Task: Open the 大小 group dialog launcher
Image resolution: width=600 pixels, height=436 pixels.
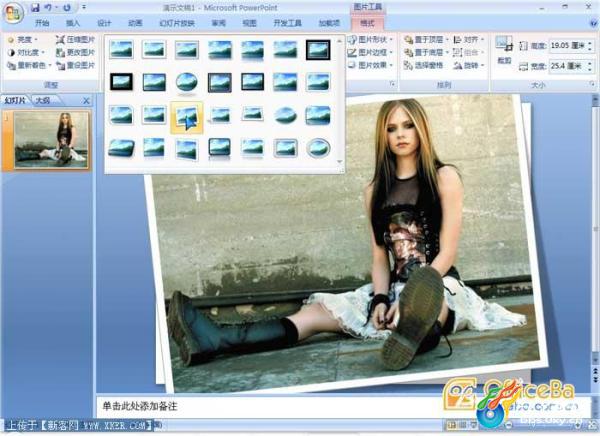Action: [592, 83]
